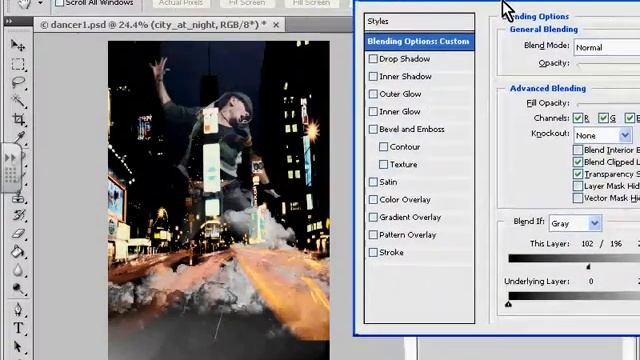This screenshot has height=360, width=640.
Task: Toggle Blend Clipped Layers checkbox
Action: 578,162
